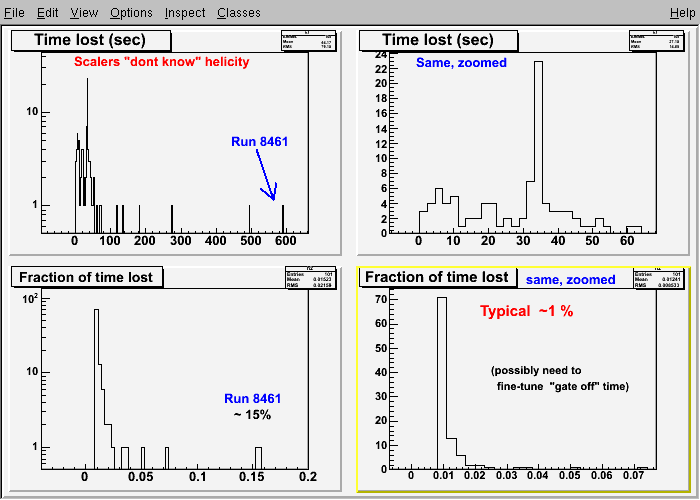The image size is (700, 500).
Task: Open the View menu
Action: (84, 13)
